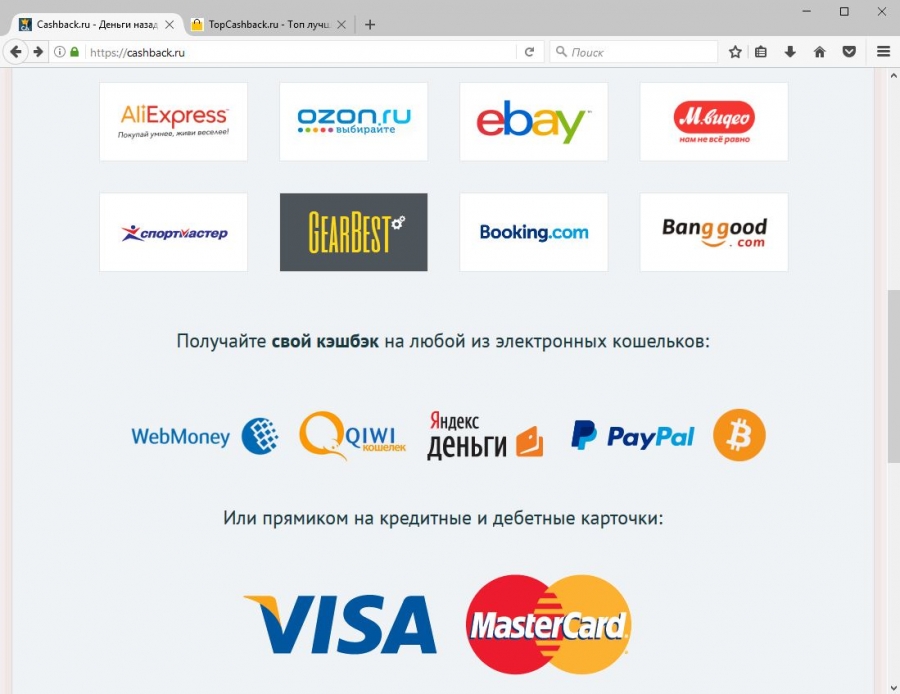Click the forward navigation arrow

pyautogui.click(x=38, y=52)
